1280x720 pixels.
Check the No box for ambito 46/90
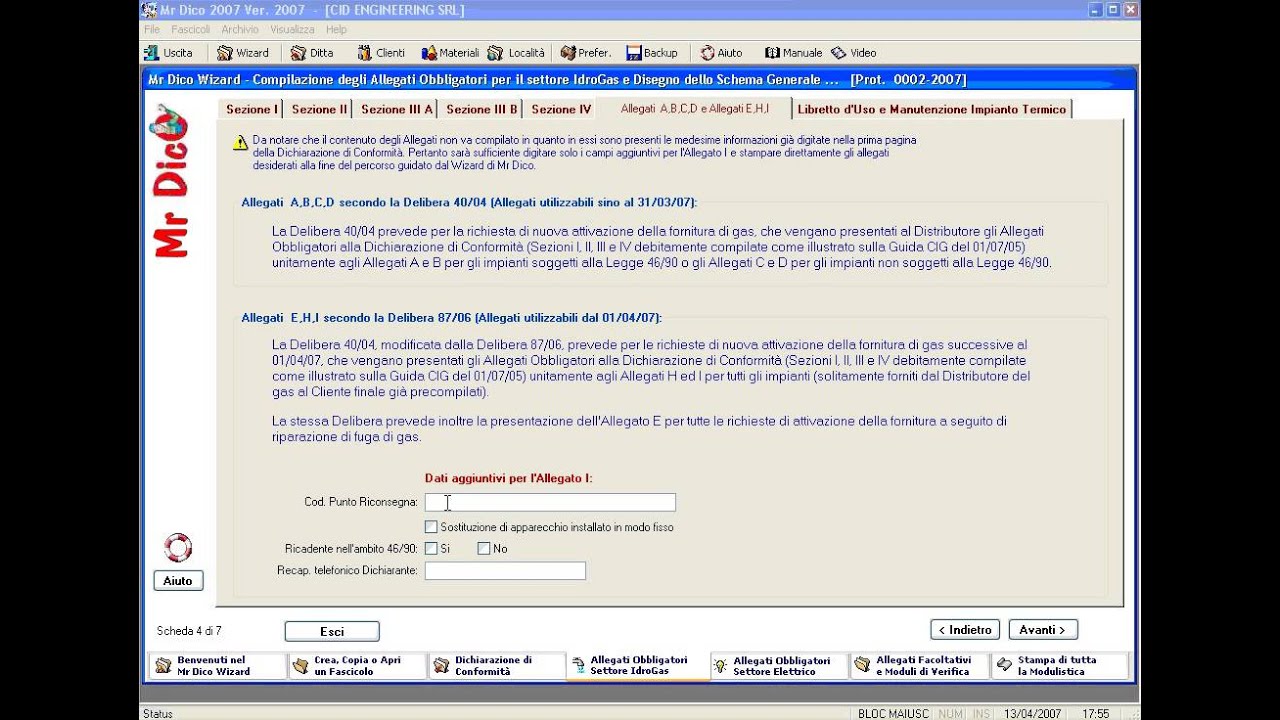pyautogui.click(x=484, y=548)
